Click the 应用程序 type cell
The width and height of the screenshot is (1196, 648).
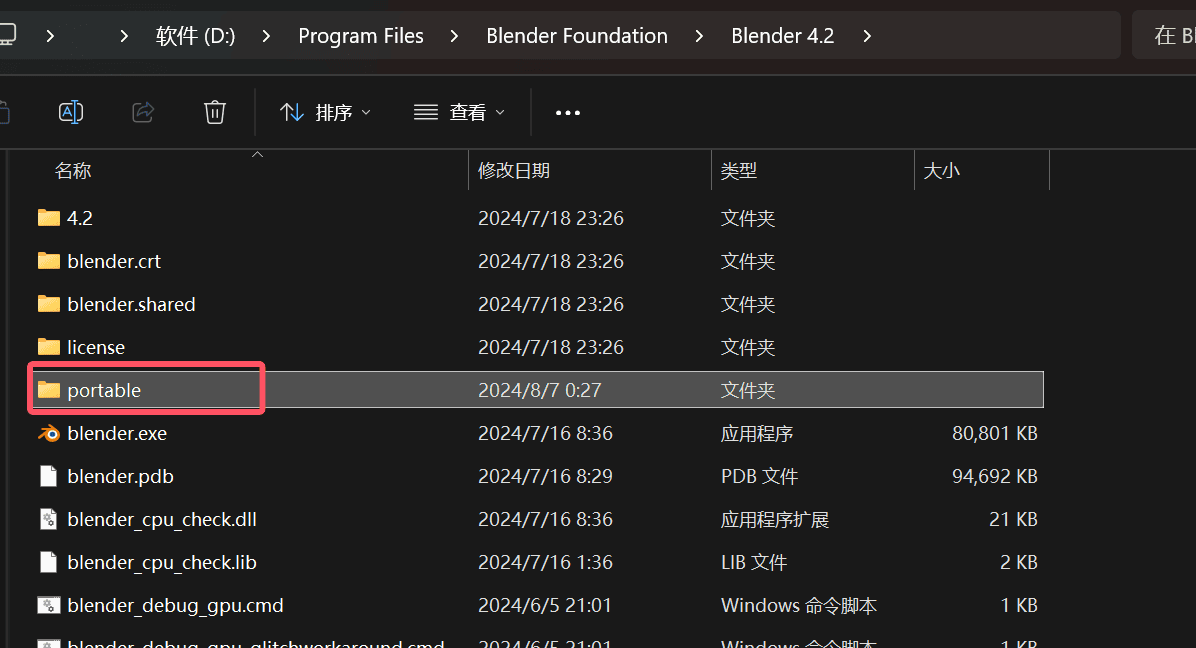(757, 433)
